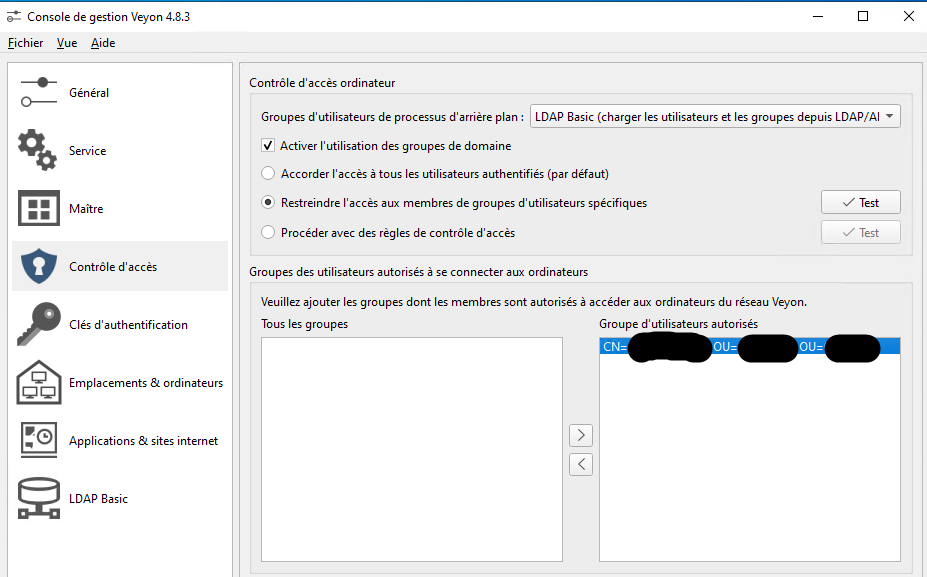Select the CN= entry in authorized groups list

click(750, 346)
